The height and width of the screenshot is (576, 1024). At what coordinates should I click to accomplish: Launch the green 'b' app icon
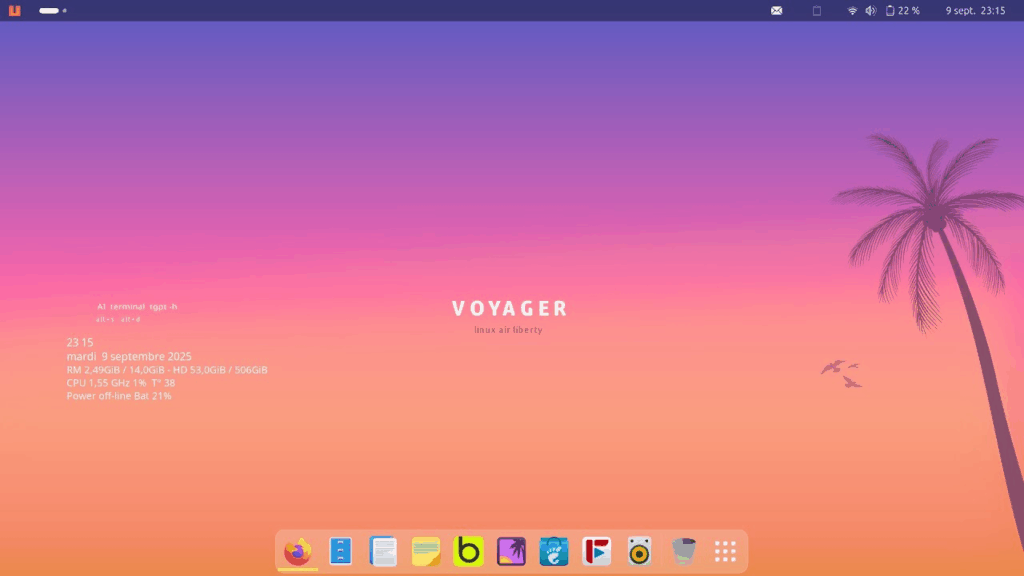[468, 551]
